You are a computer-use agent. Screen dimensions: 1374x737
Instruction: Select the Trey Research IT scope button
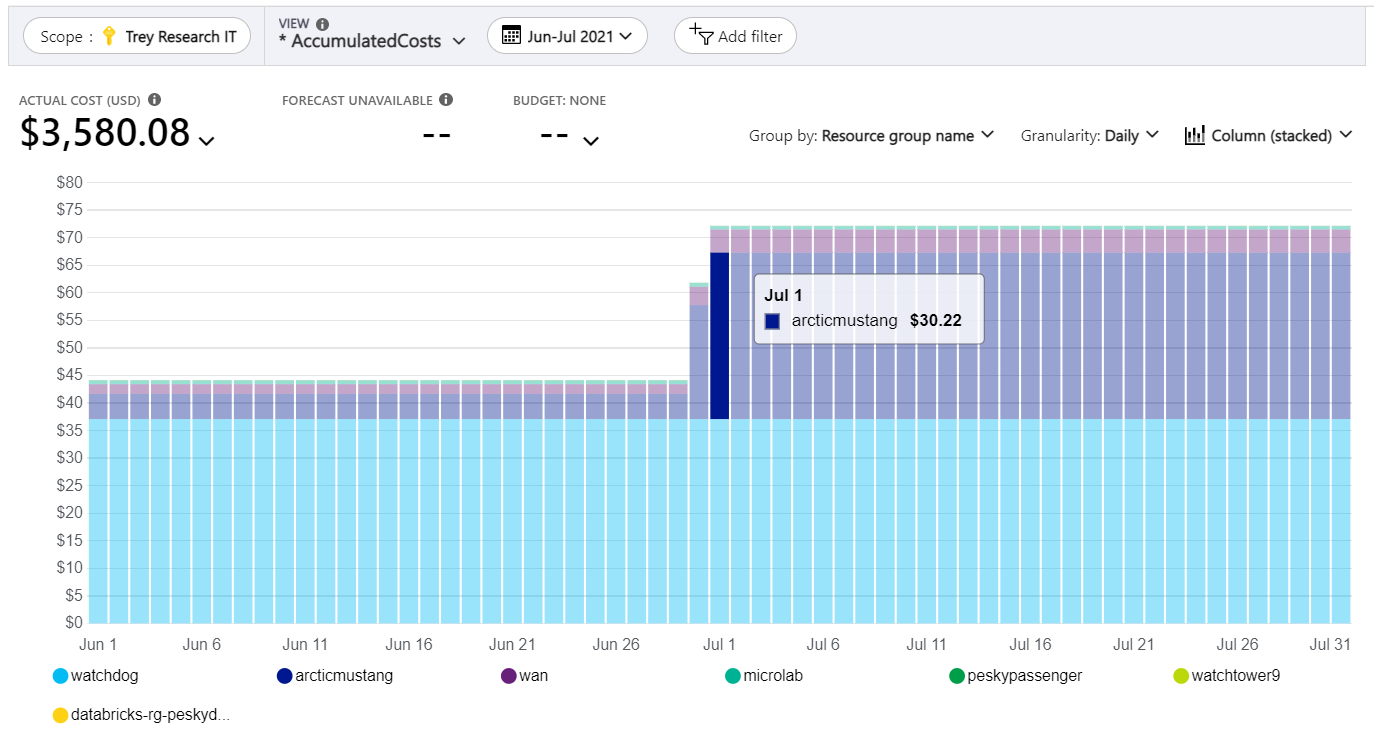137,37
